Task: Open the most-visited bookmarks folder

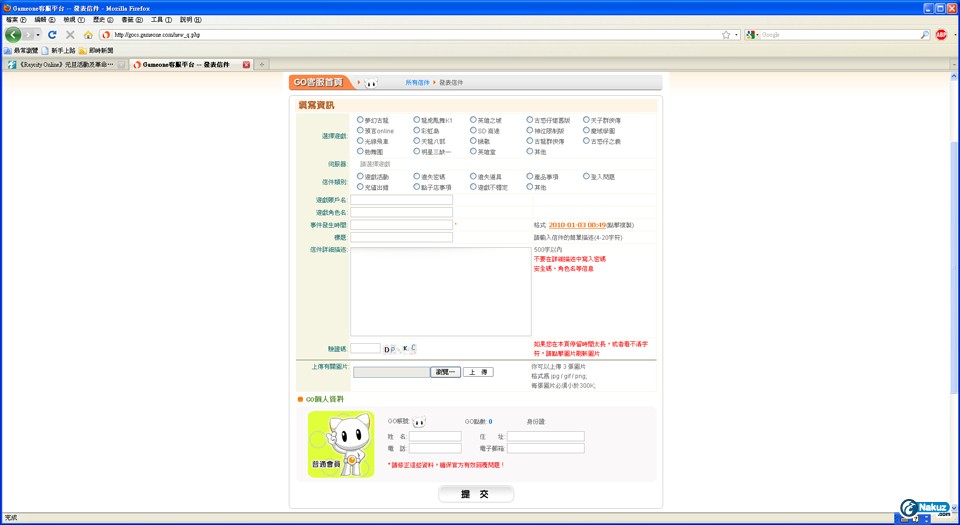Action: click(x=21, y=50)
